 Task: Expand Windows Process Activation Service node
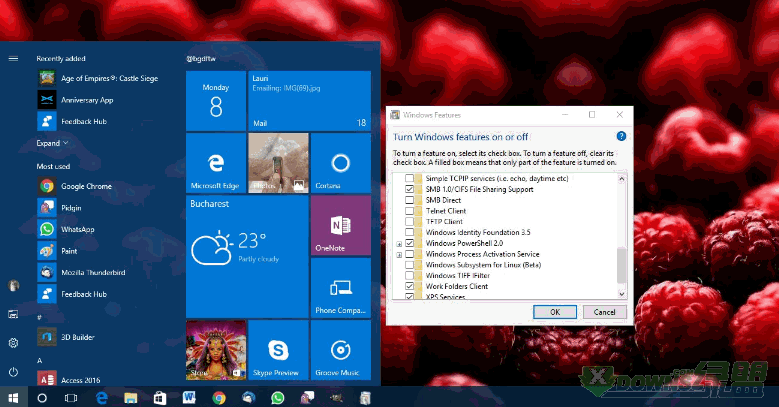click(x=399, y=255)
